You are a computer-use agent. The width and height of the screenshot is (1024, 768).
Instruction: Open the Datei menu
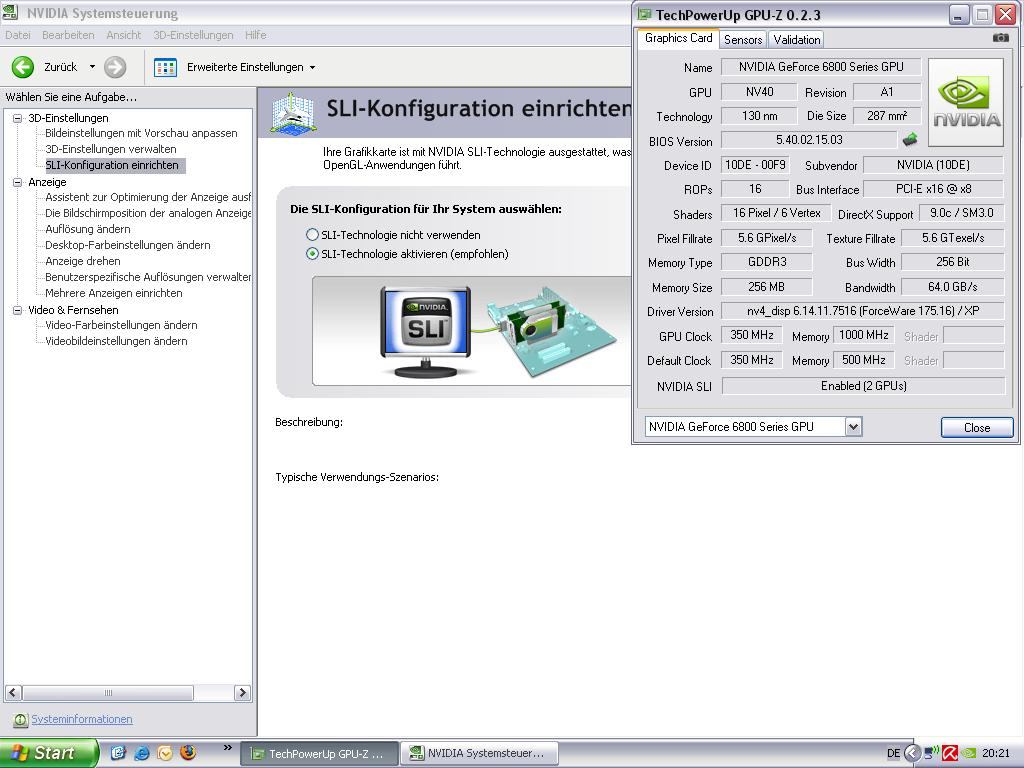pyautogui.click(x=18, y=35)
